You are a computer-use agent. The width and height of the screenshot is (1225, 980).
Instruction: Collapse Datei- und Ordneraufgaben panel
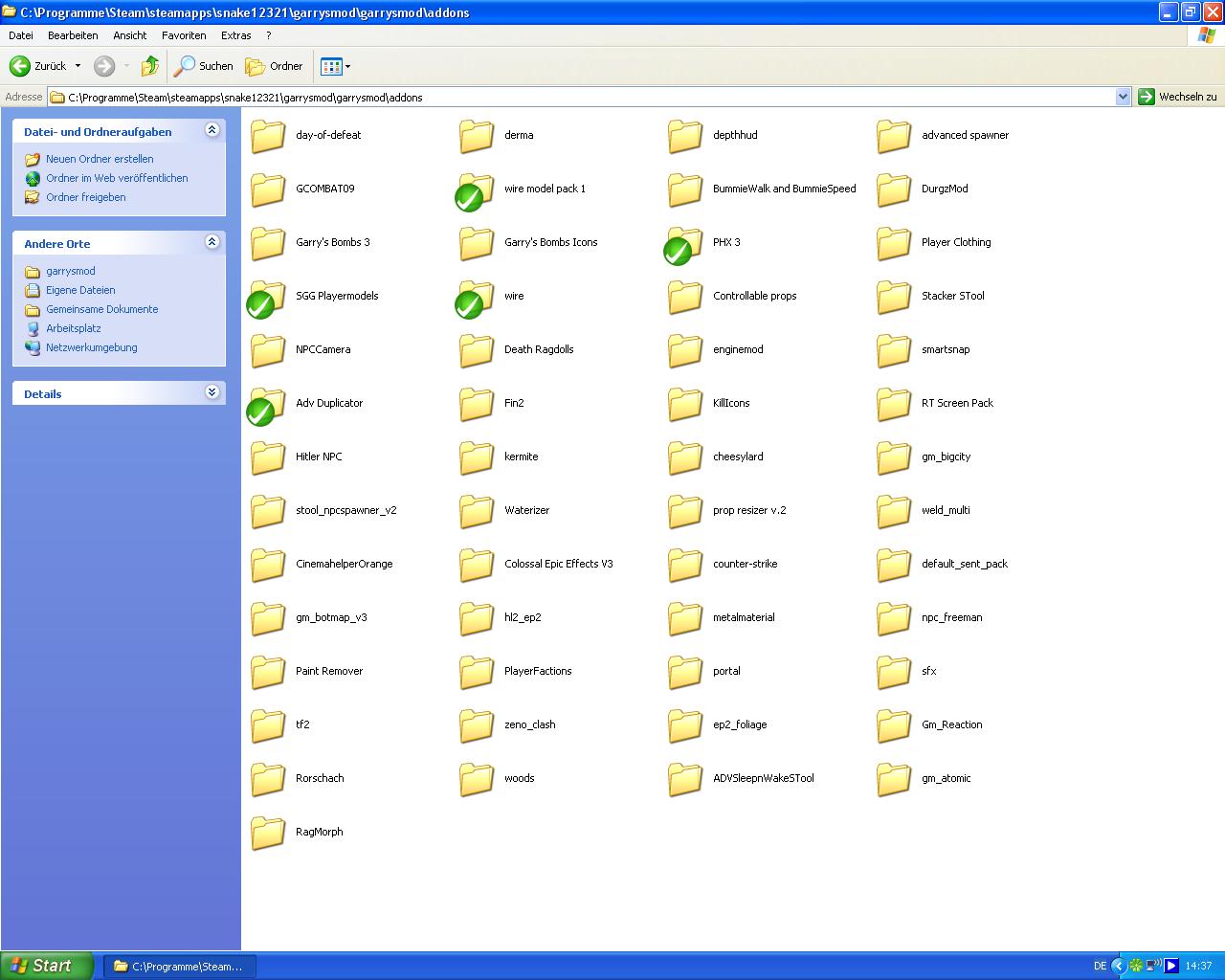[212, 130]
